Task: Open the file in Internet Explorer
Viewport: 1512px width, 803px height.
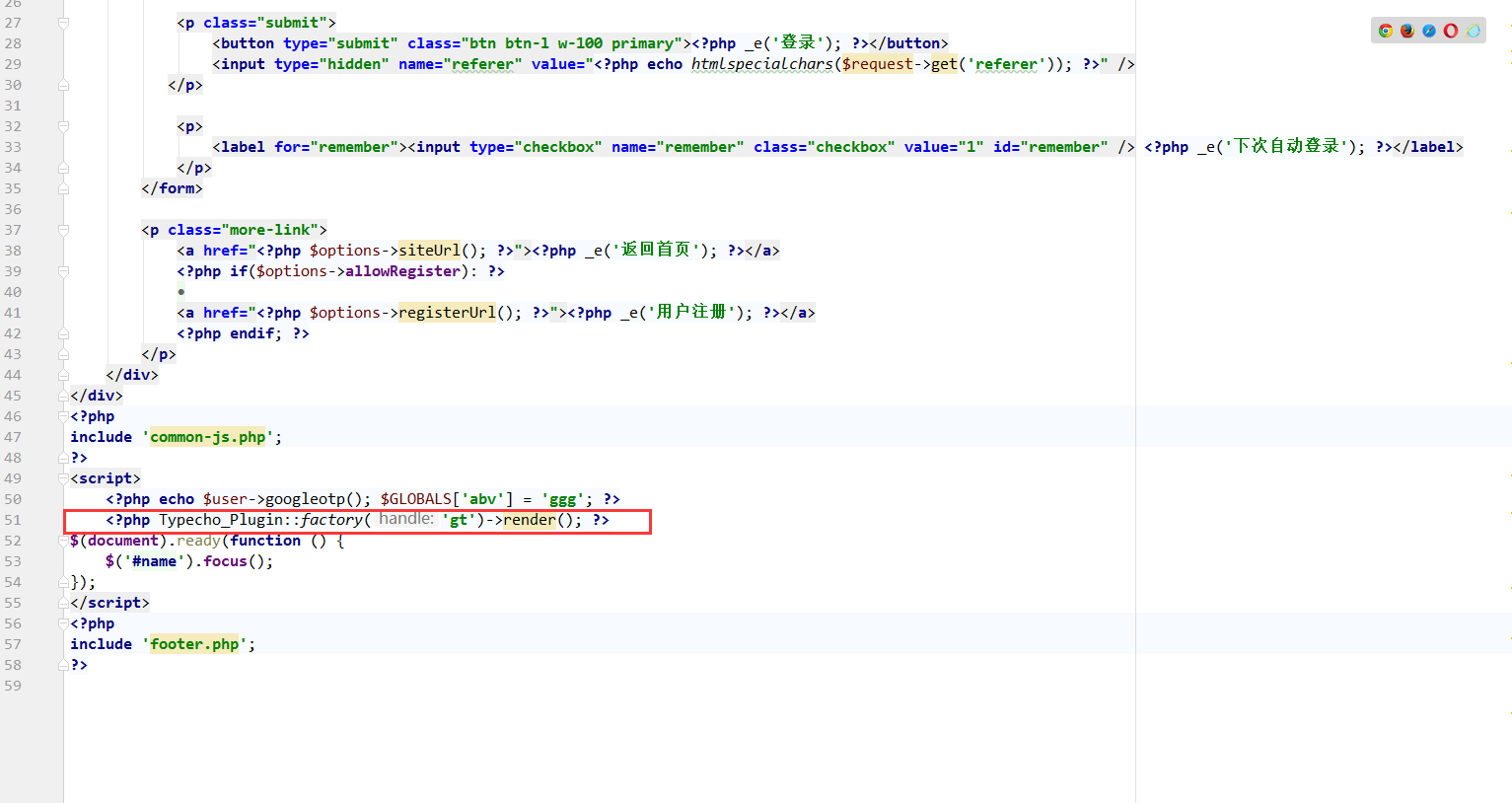Action: coord(1473,31)
